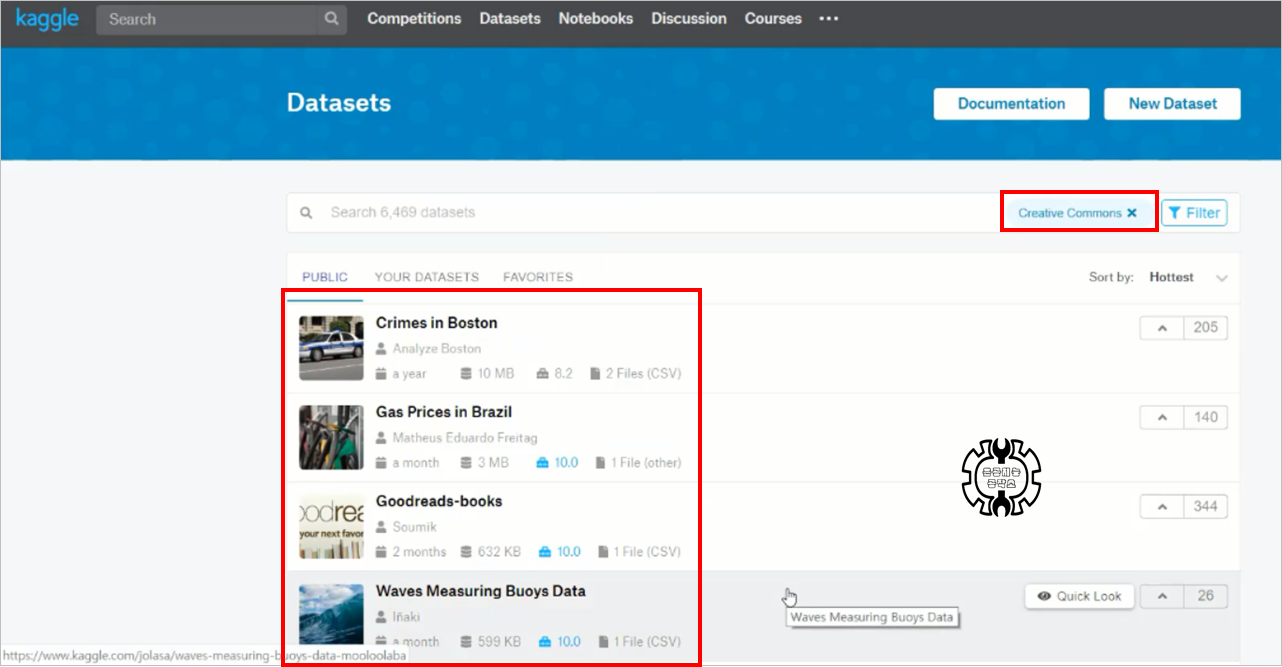1282x667 pixels.
Task: Open the Kaggle logo home link
Action: [x=47, y=19]
